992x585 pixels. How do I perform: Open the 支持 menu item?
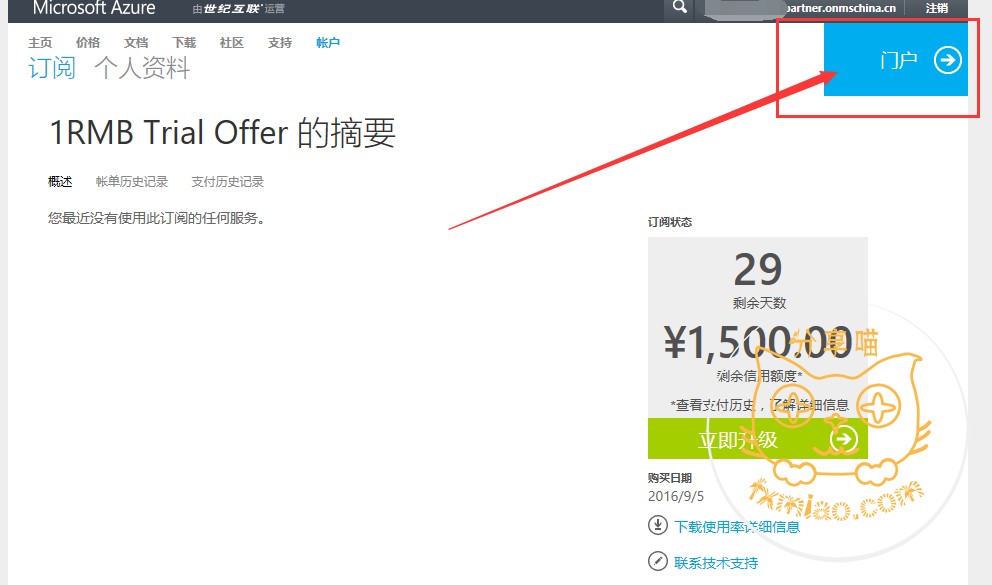pyautogui.click(x=280, y=42)
